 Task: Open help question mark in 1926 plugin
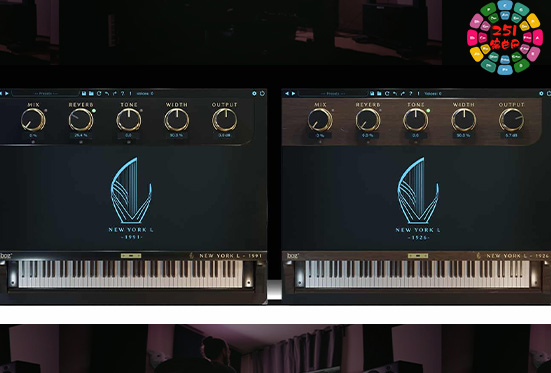coord(410,94)
